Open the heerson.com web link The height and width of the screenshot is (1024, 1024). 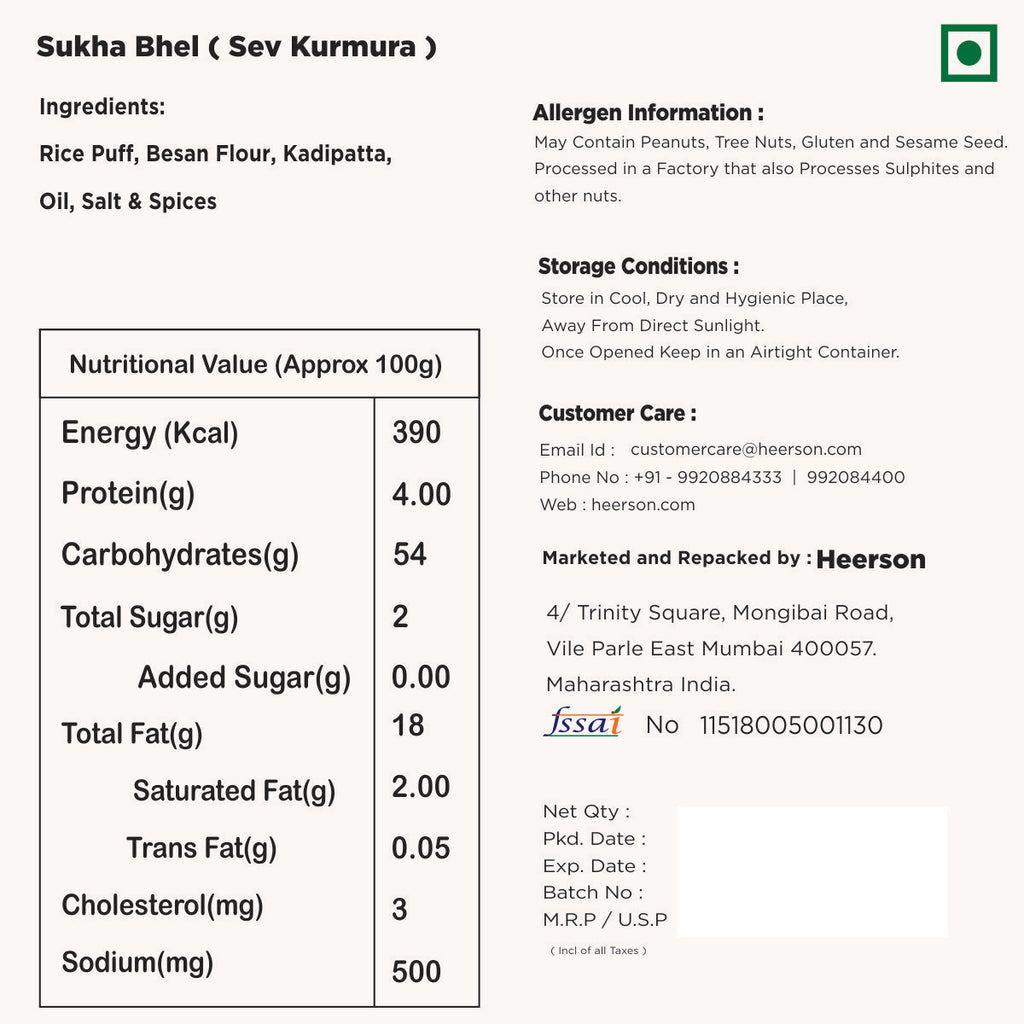(643, 505)
